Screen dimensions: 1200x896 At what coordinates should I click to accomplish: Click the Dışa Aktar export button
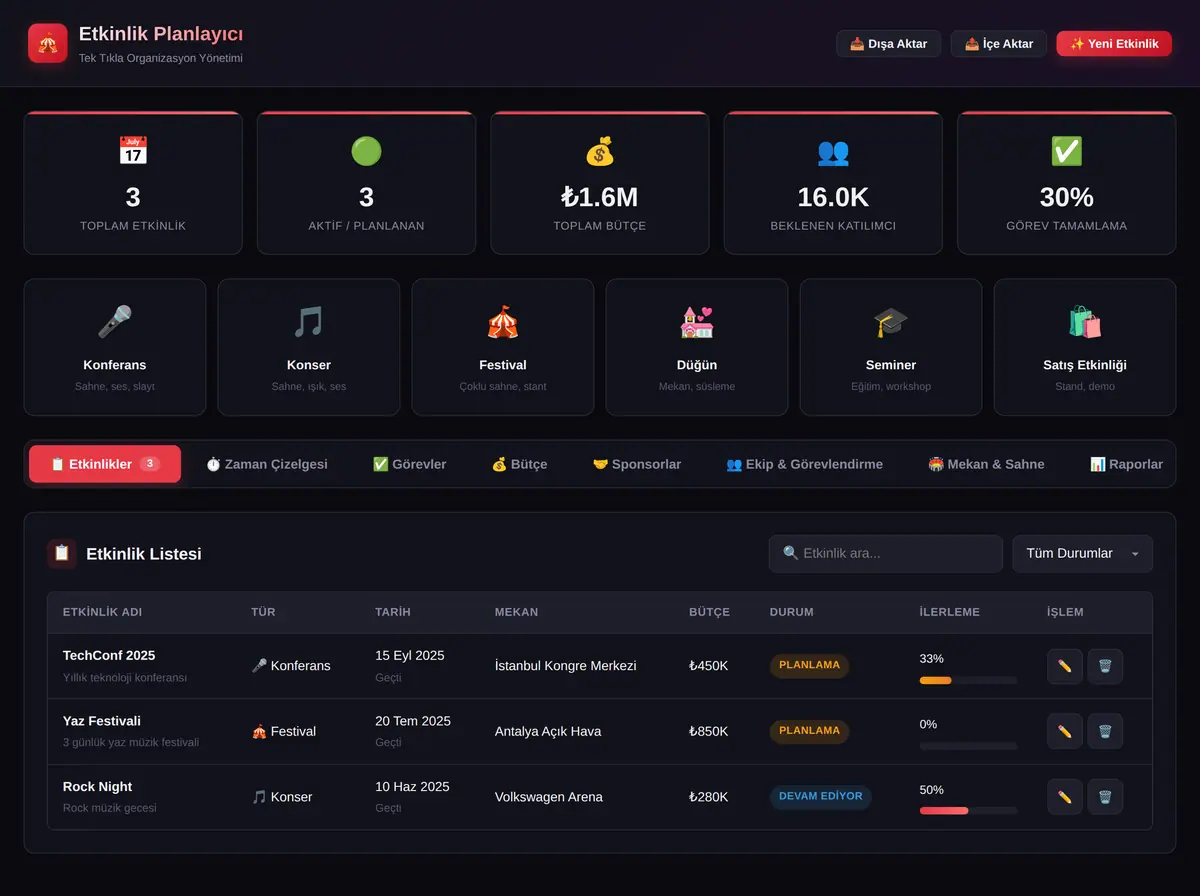(x=888, y=44)
